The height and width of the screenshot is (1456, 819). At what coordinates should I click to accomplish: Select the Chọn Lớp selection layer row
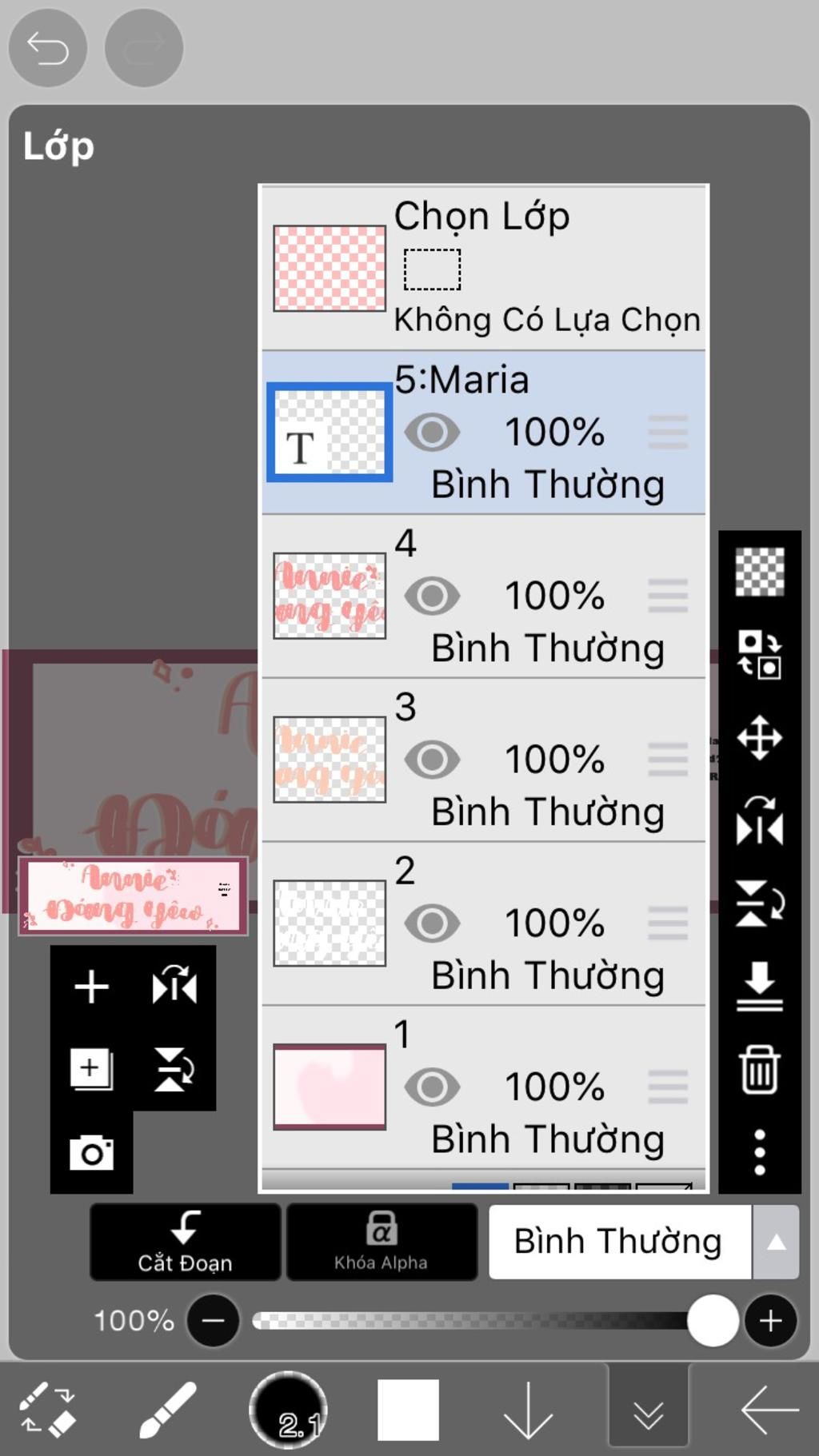pyautogui.click(x=483, y=267)
